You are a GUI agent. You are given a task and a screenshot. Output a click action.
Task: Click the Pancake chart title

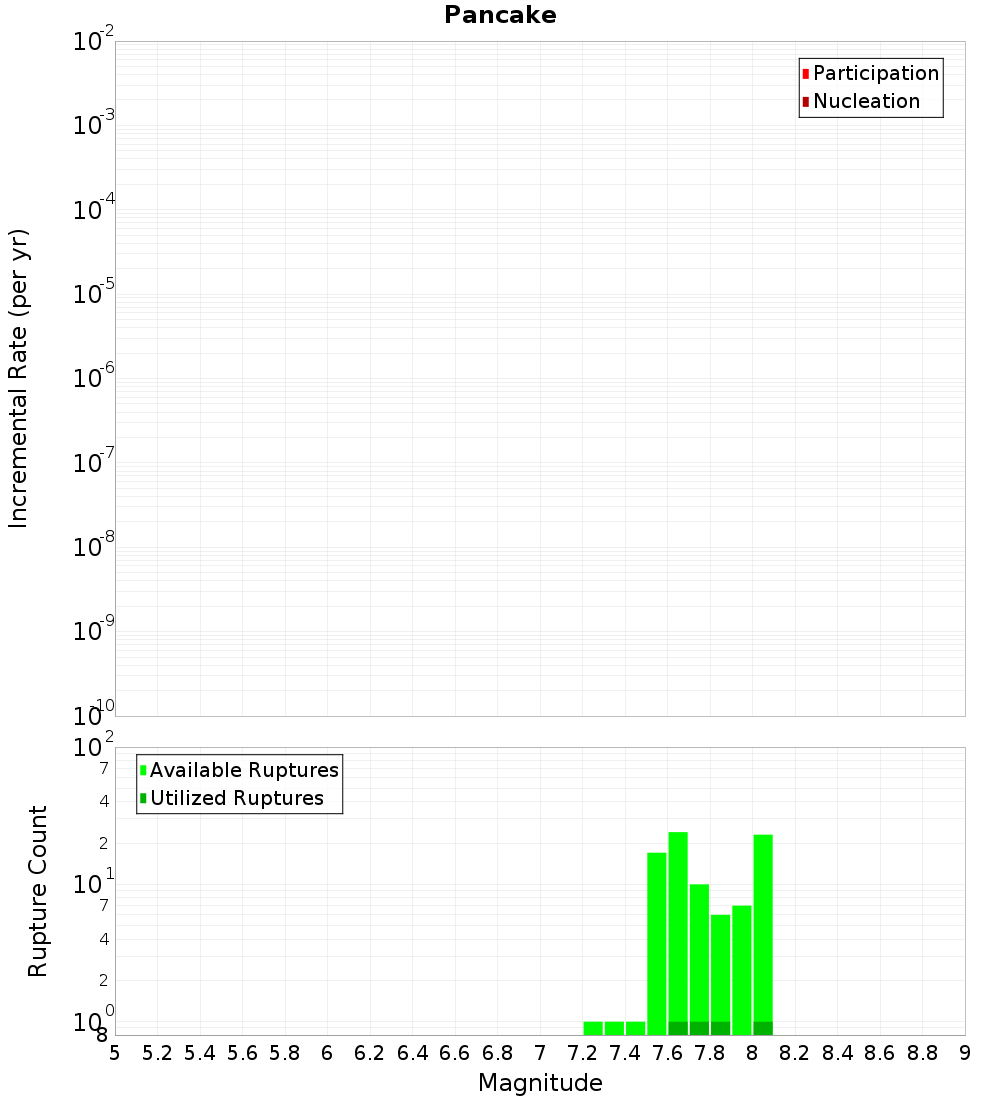[x=500, y=15]
